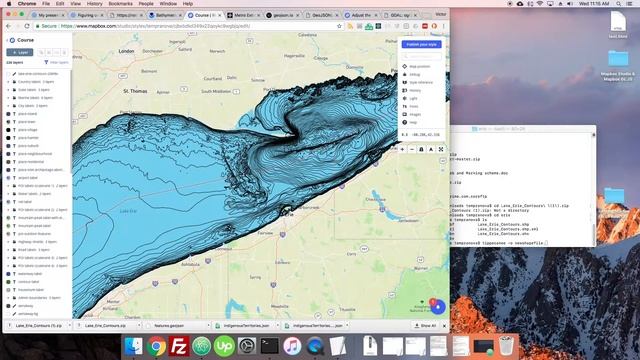640x360 pixels.
Task: Open the Bookmarks menu in menu bar
Action: pyautogui.click(x=120, y=4)
